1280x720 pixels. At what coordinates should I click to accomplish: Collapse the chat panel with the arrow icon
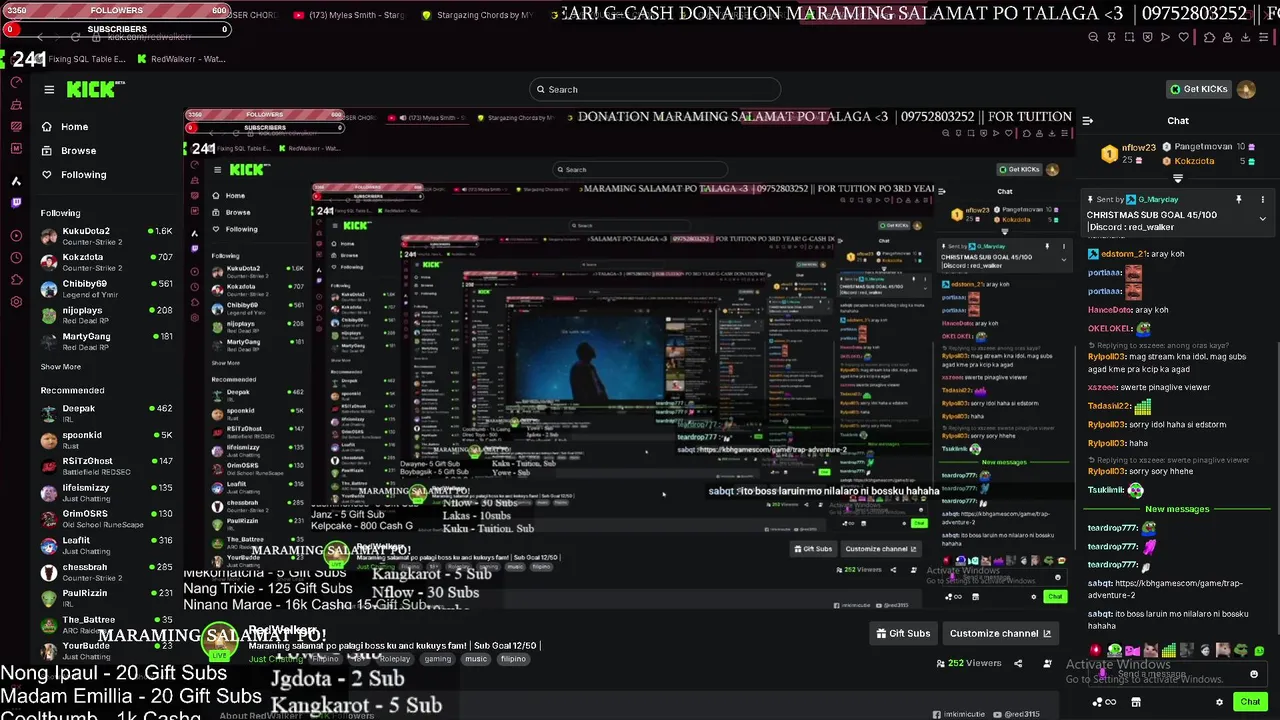[1088, 121]
